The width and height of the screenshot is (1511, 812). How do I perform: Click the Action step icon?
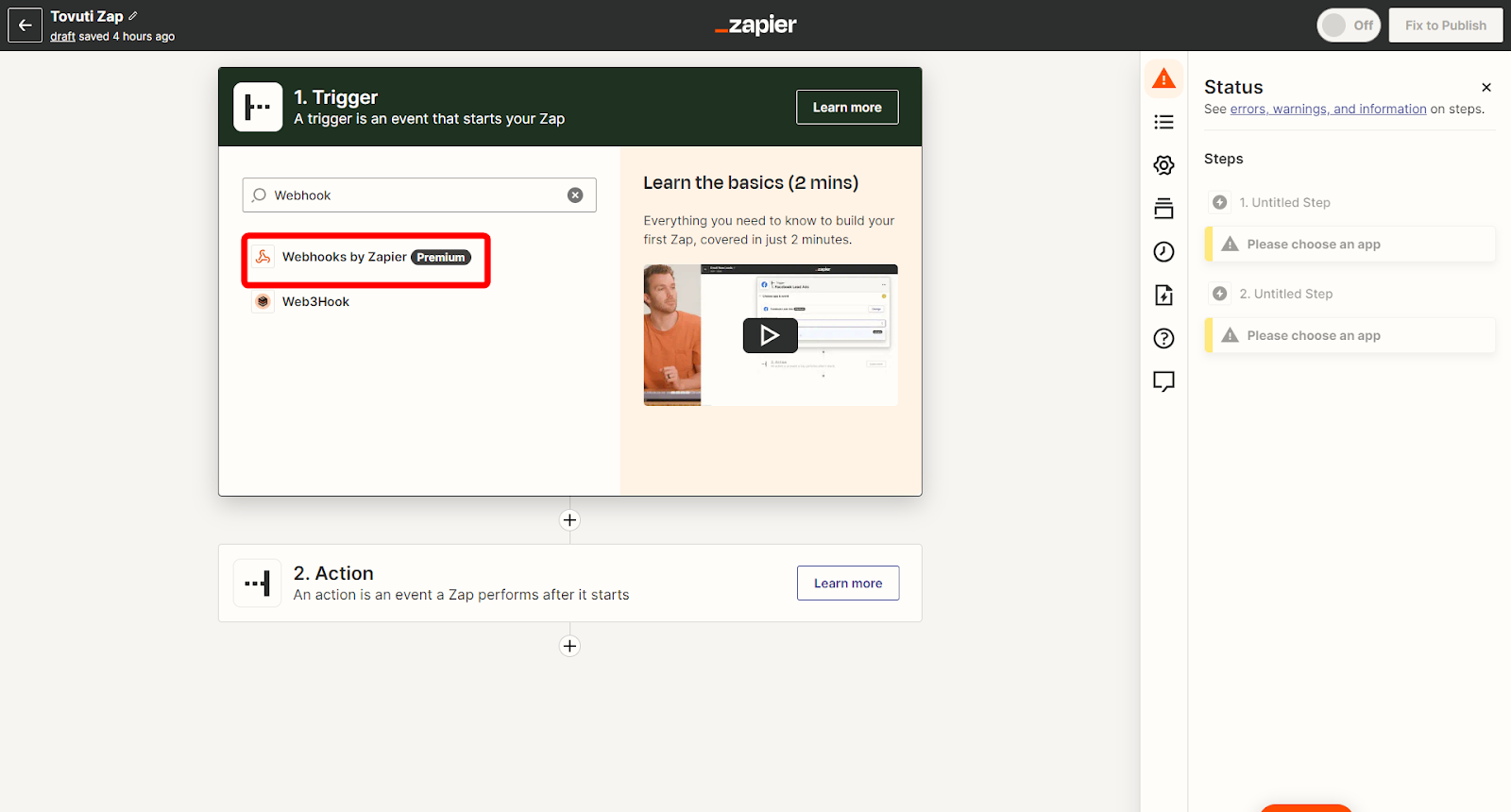pyautogui.click(x=258, y=583)
